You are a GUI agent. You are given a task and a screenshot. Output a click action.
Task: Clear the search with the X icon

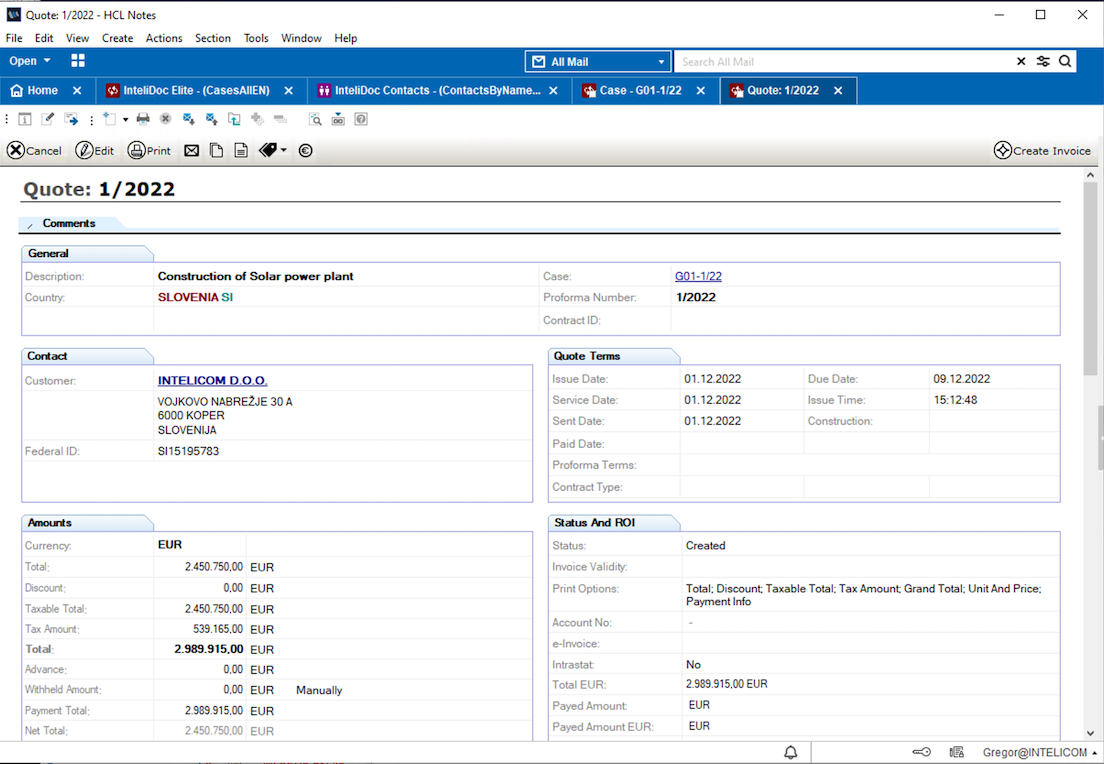pos(1021,62)
